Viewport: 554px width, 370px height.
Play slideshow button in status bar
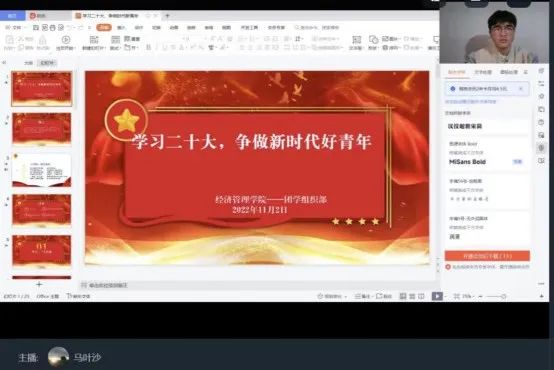[437, 296]
